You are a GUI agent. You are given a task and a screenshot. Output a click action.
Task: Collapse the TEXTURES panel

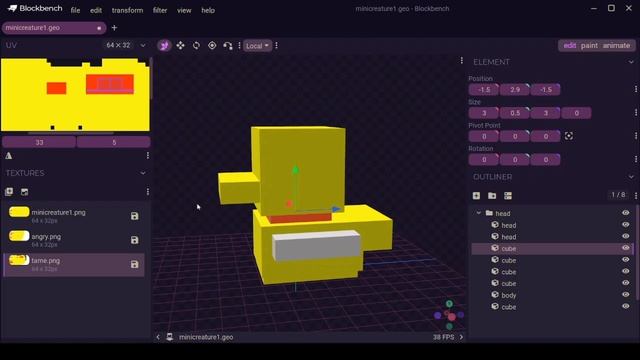click(143, 173)
